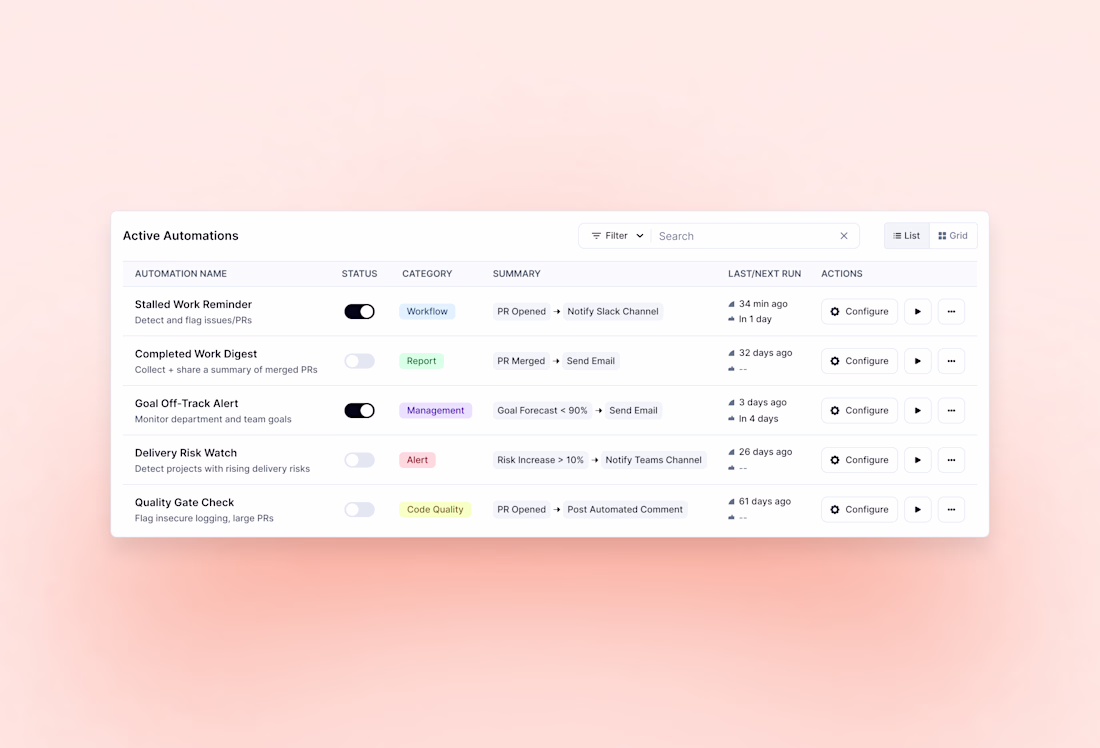Enable the Delivery Risk Watch switch
This screenshot has width=1100, height=748.
coord(359,460)
